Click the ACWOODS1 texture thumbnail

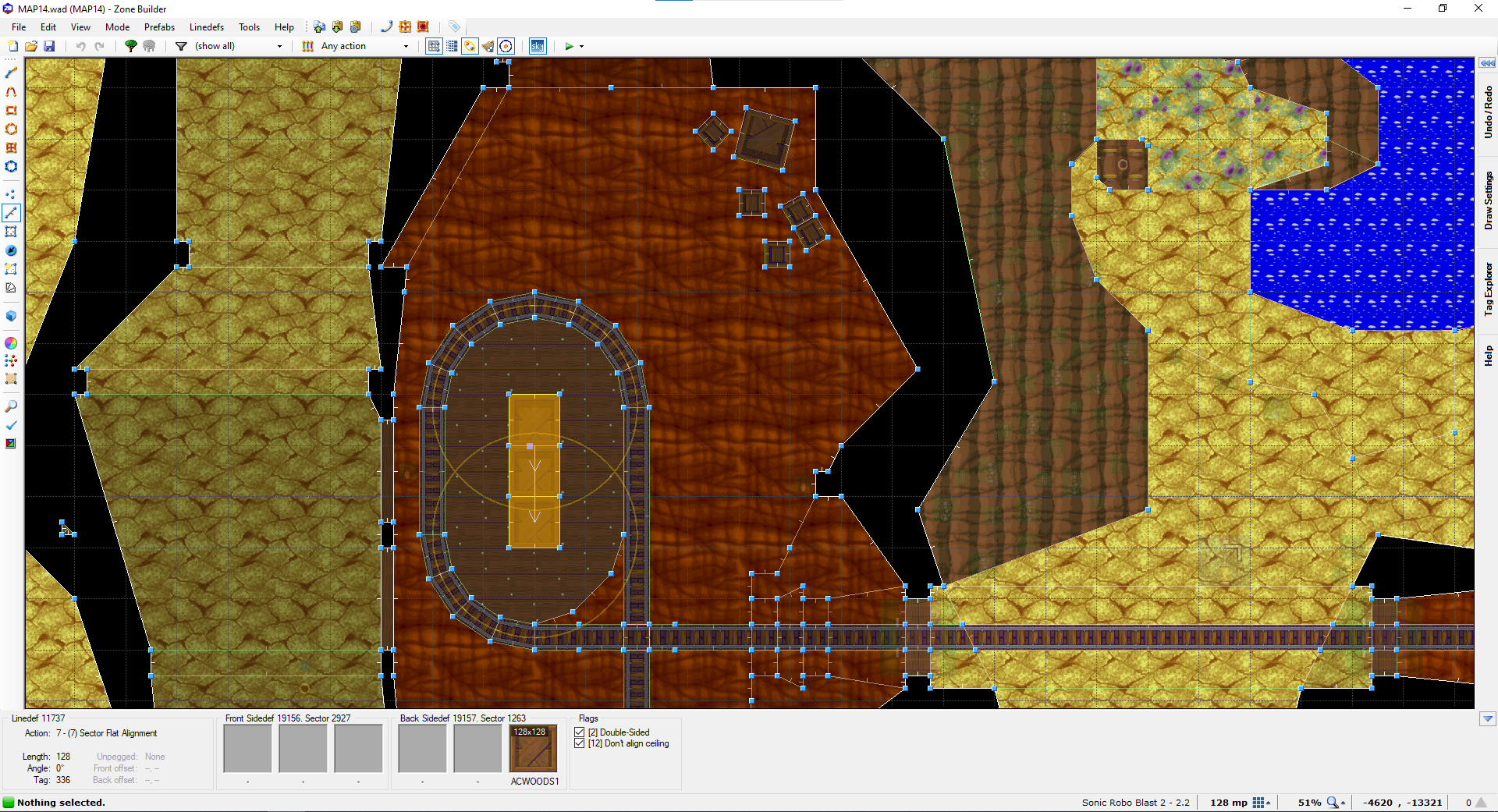533,749
